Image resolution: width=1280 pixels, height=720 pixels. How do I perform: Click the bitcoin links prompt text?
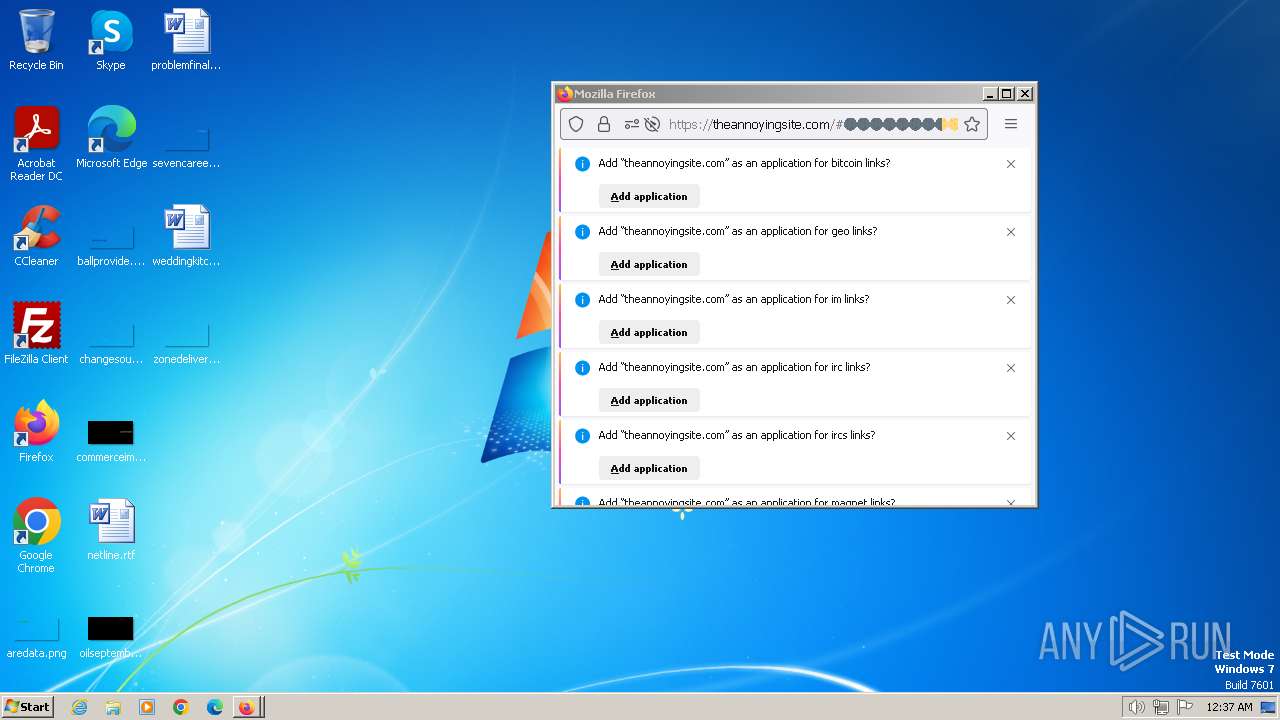pos(744,163)
